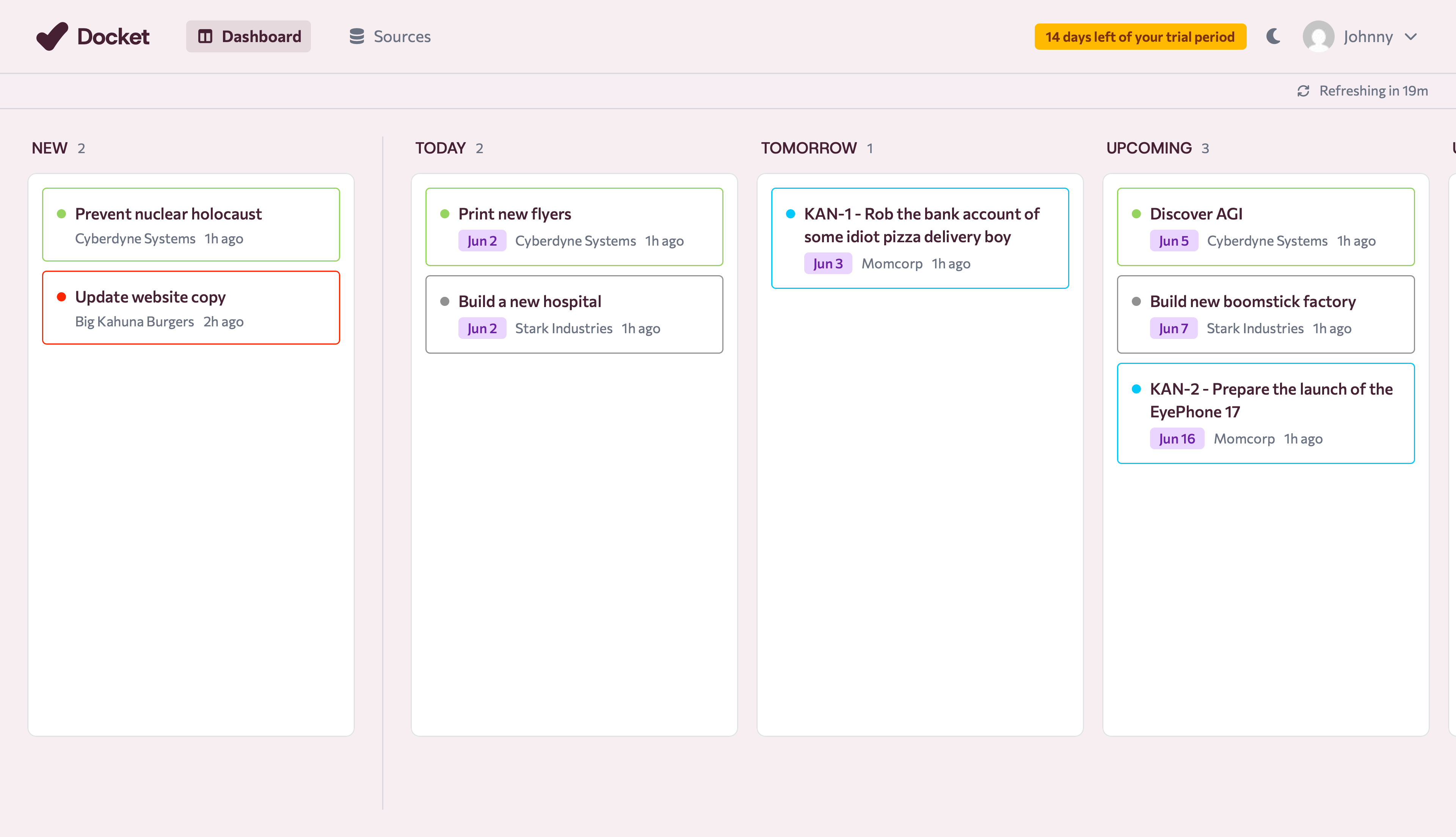Open the 'Update website copy' card
Image resolution: width=1456 pixels, height=837 pixels.
[x=191, y=307]
